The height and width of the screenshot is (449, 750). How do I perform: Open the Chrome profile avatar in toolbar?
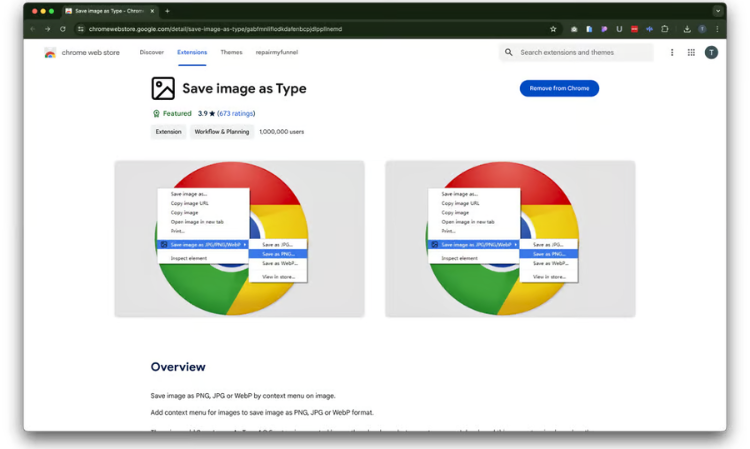point(702,29)
